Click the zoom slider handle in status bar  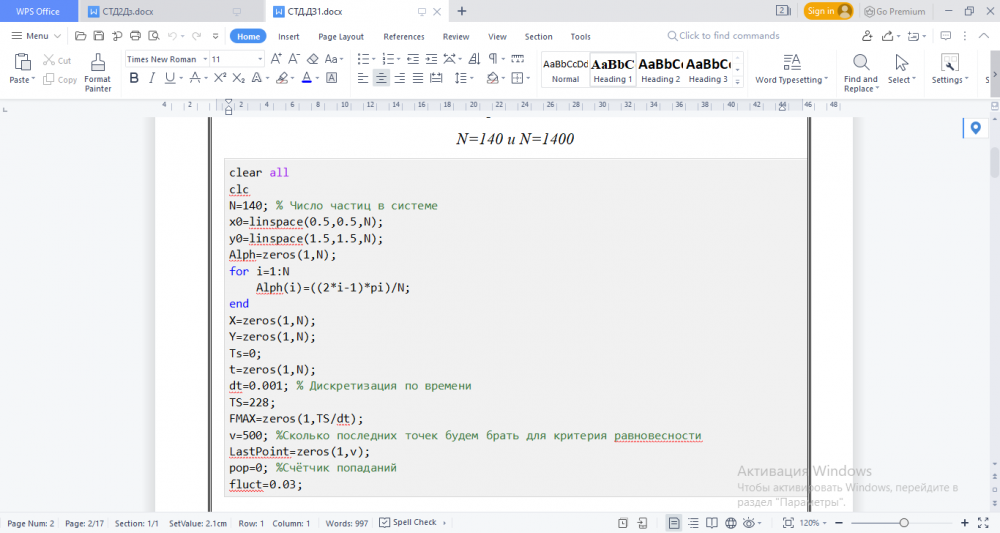pos(904,523)
